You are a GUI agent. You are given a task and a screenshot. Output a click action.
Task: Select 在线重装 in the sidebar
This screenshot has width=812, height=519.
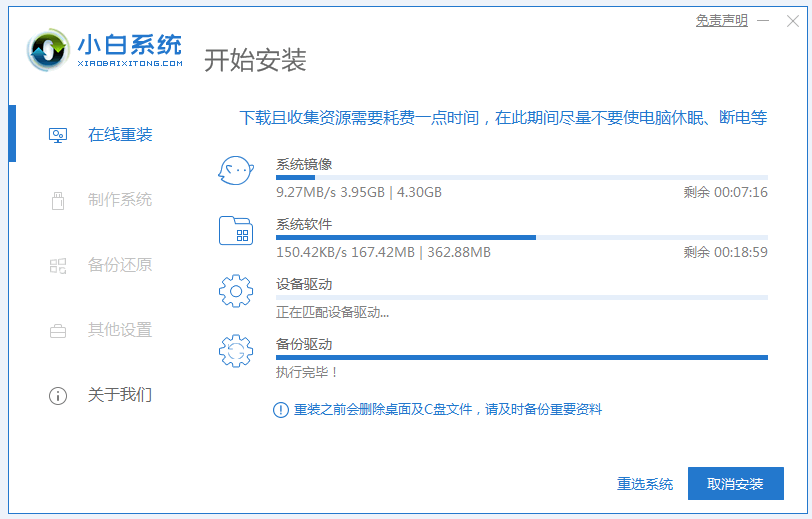click(120, 135)
